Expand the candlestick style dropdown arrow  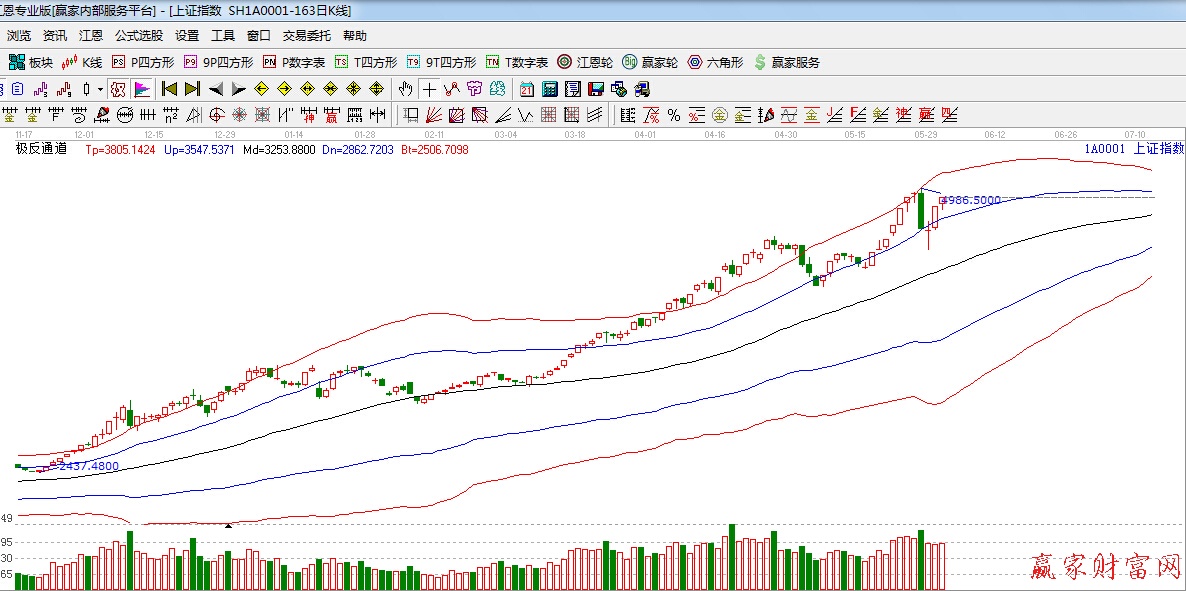[100, 89]
